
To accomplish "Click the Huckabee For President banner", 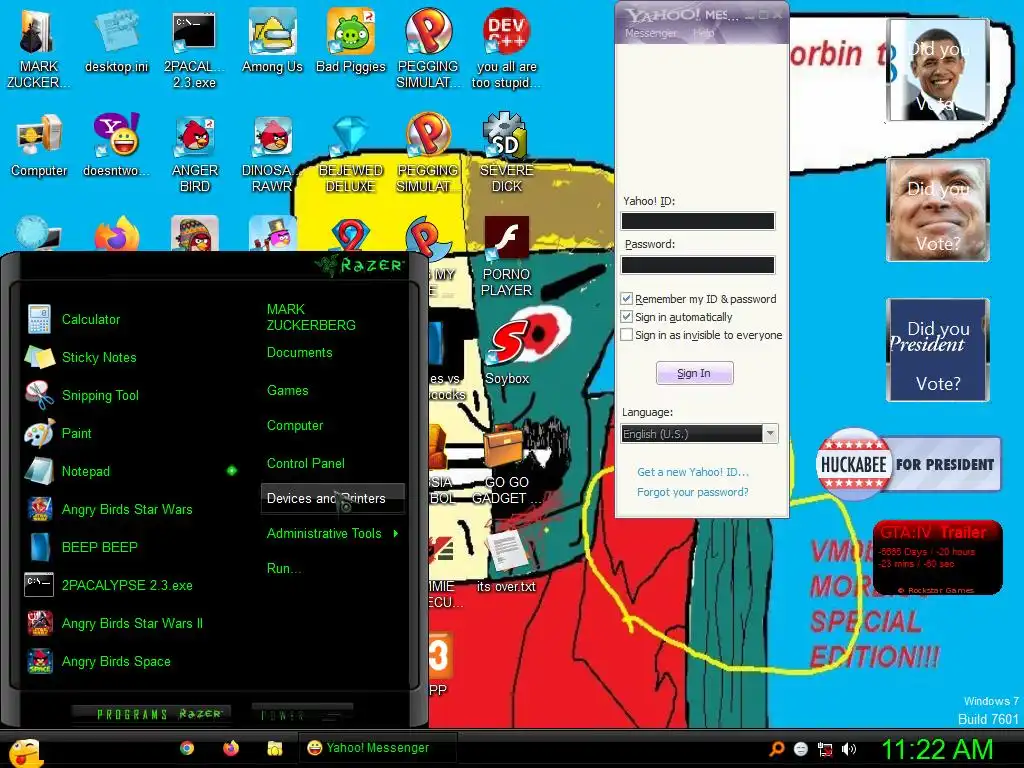I will (x=908, y=464).
